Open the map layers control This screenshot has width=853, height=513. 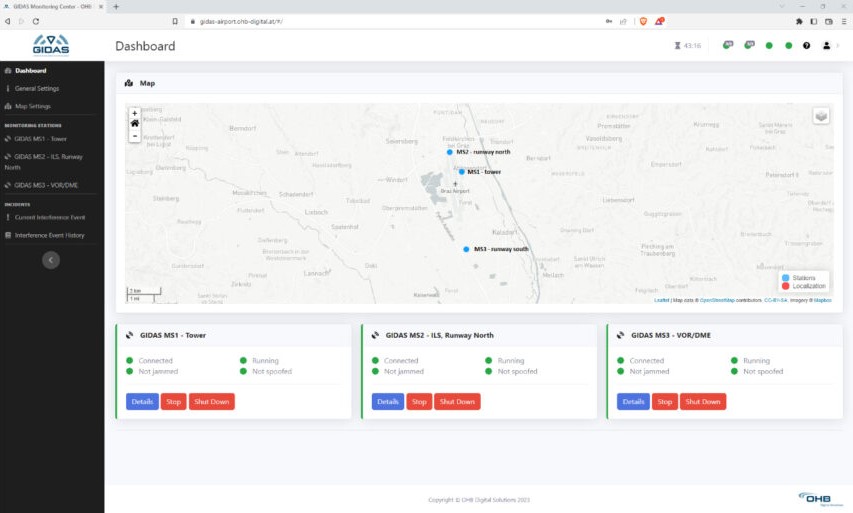coord(821,116)
